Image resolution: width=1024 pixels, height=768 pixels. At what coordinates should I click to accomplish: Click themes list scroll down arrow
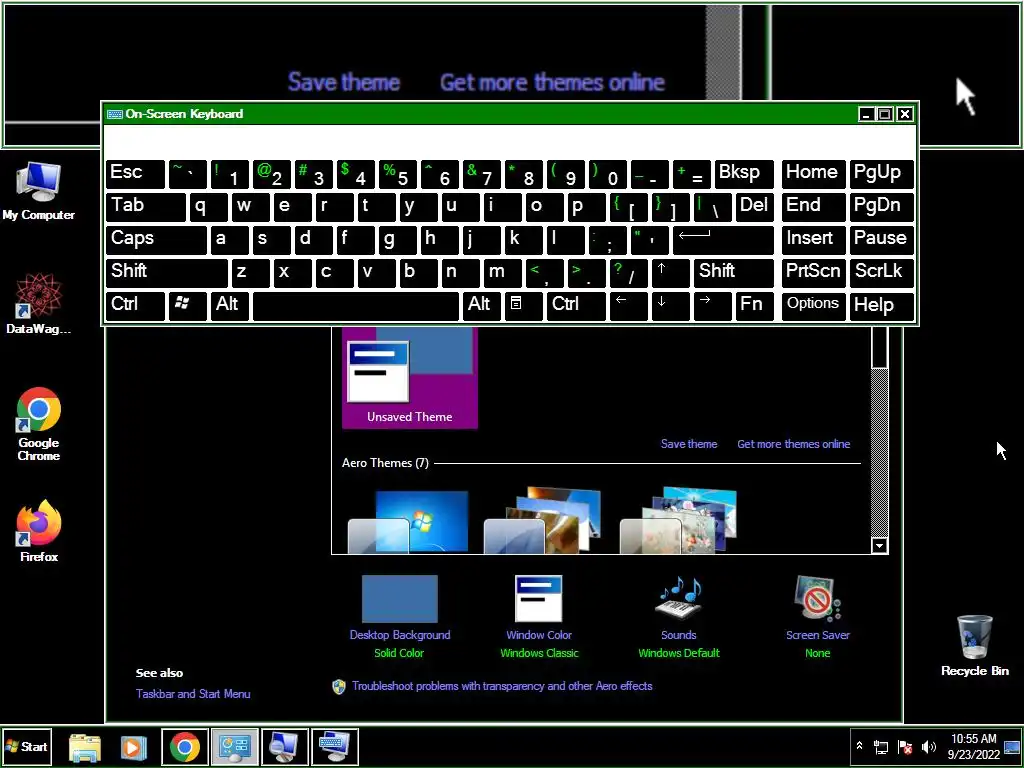[x=880, y=546]
